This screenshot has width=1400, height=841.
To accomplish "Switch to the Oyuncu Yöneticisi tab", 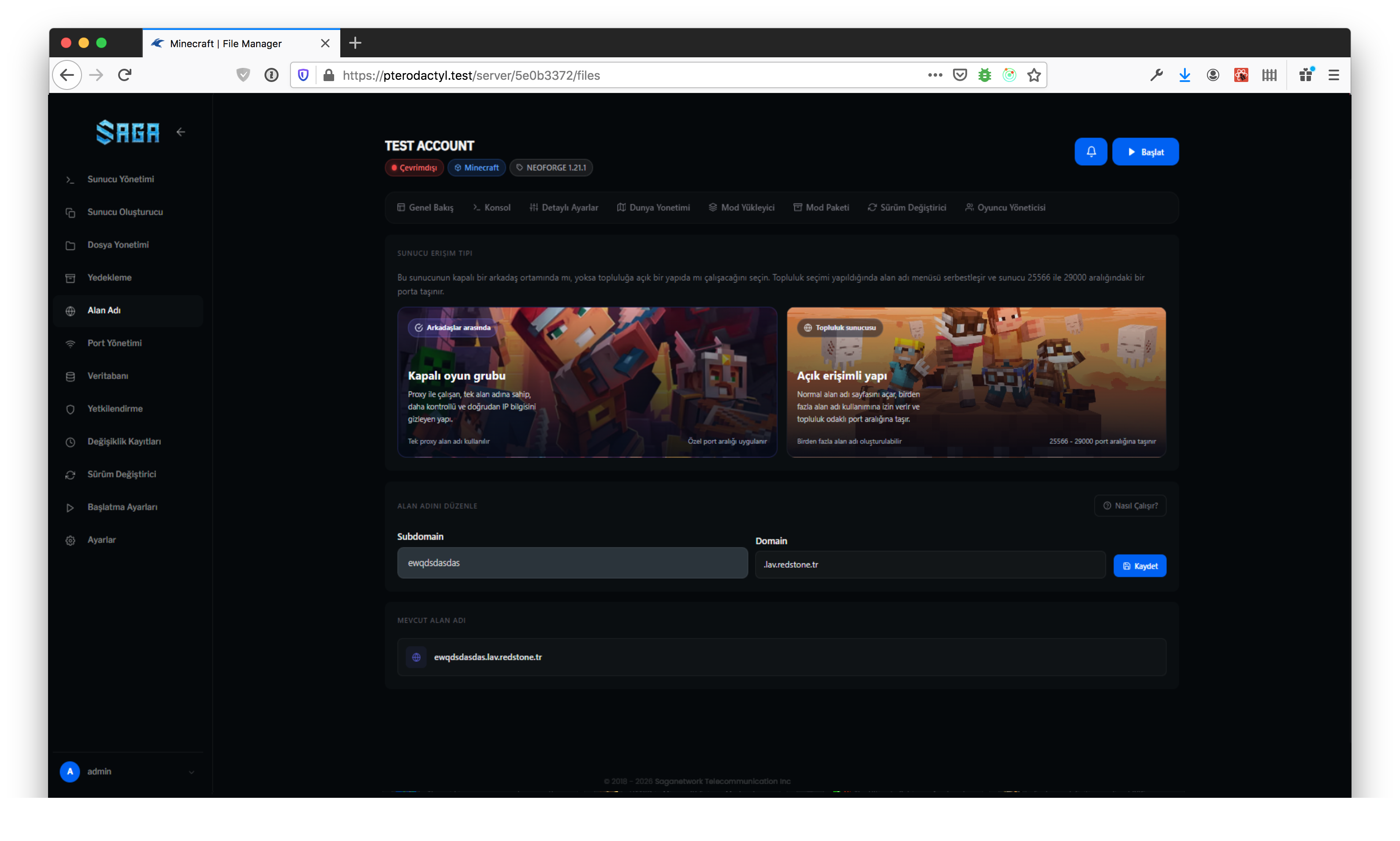I will (1005, 208).
